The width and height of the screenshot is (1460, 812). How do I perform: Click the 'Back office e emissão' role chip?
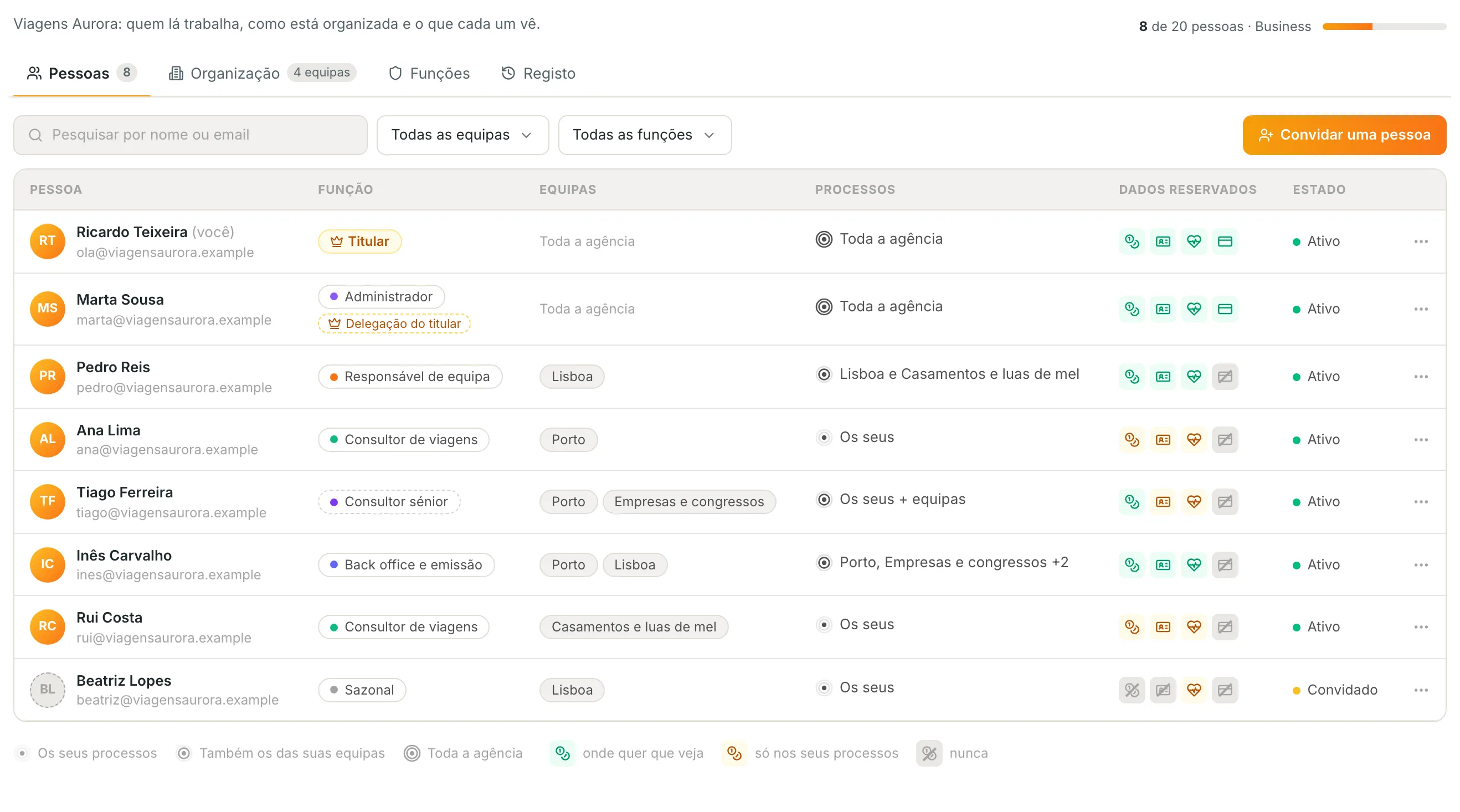(406, 564)
